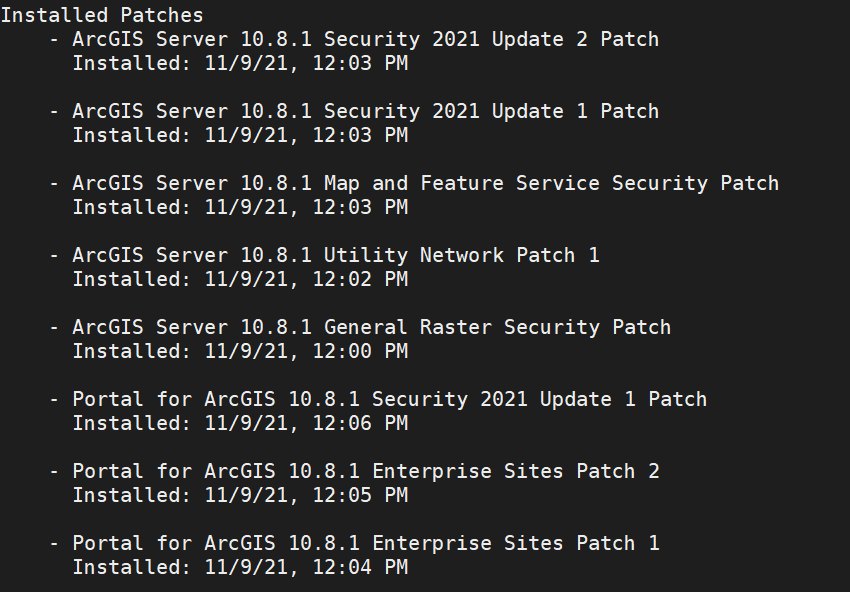Image resolution: width=850 pixels, height=592 pixels.
Task: Click the Installed Patches heading text
Action: click(x=102, y=15)
